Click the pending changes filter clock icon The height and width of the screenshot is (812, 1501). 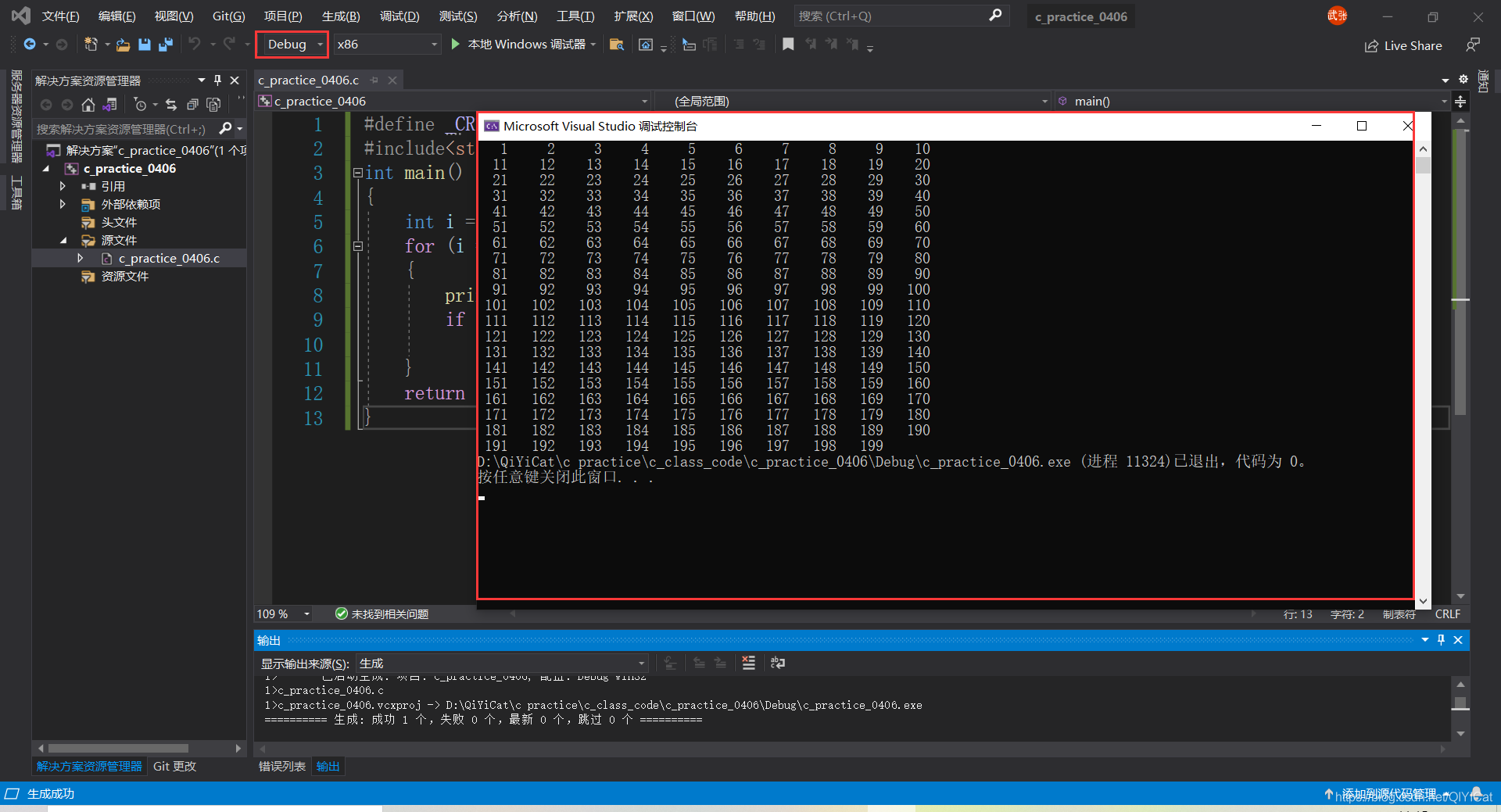click(140, 105)
